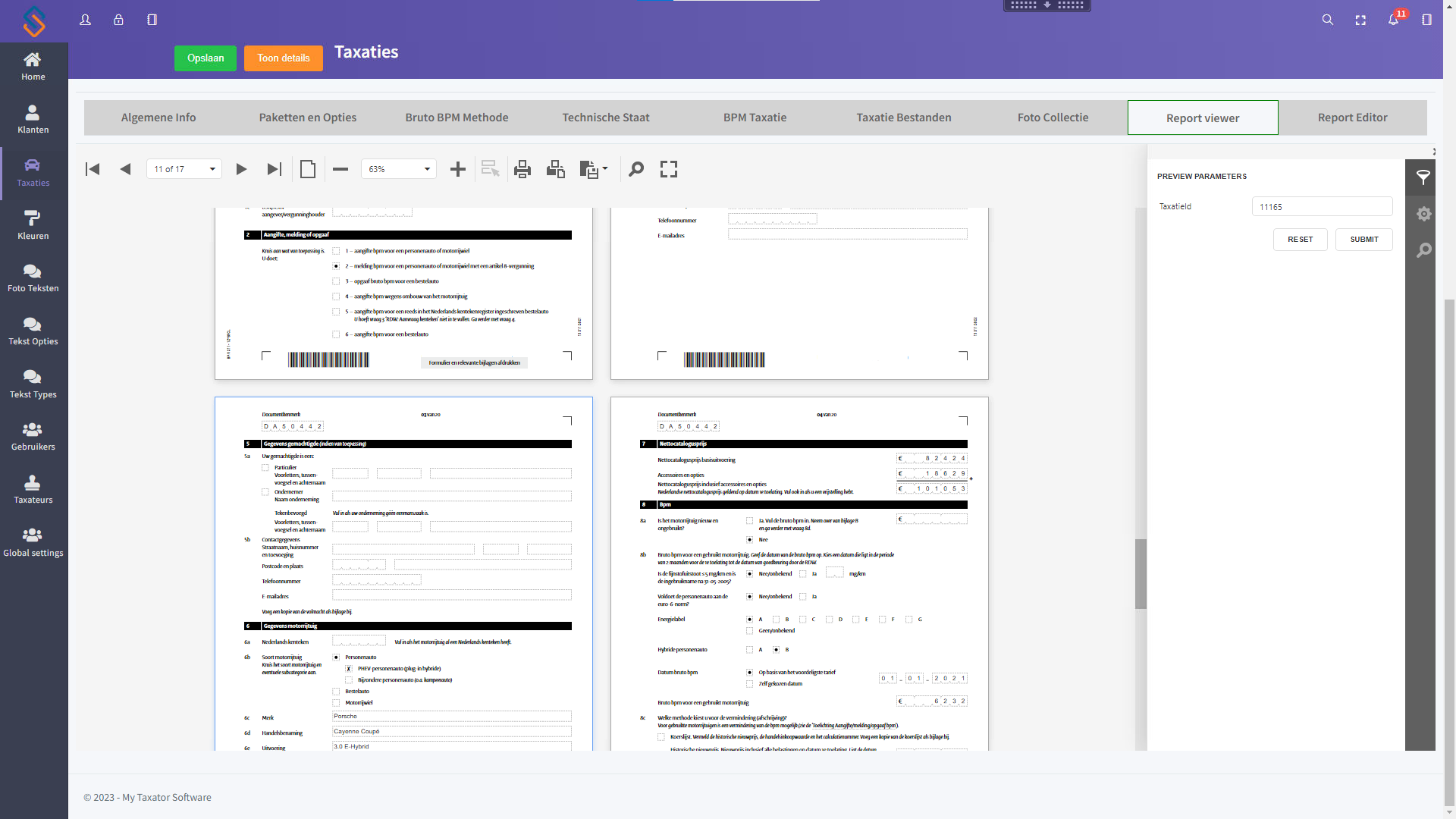1456x819 pixels.
Task: Expand export format dropdown arrow
Action: point(605,168)
